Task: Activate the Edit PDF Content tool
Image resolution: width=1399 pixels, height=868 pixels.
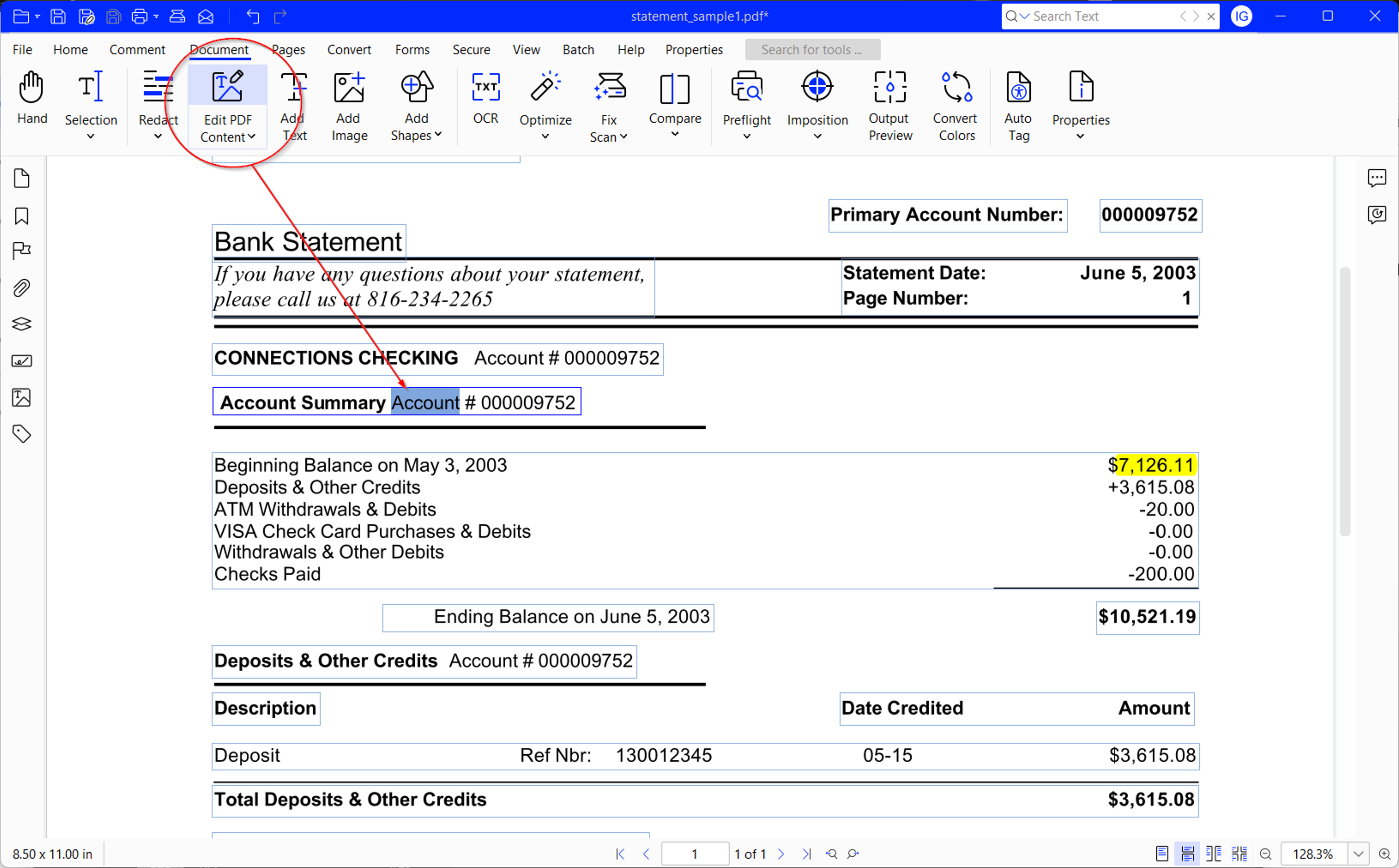Action: (227, 107)
